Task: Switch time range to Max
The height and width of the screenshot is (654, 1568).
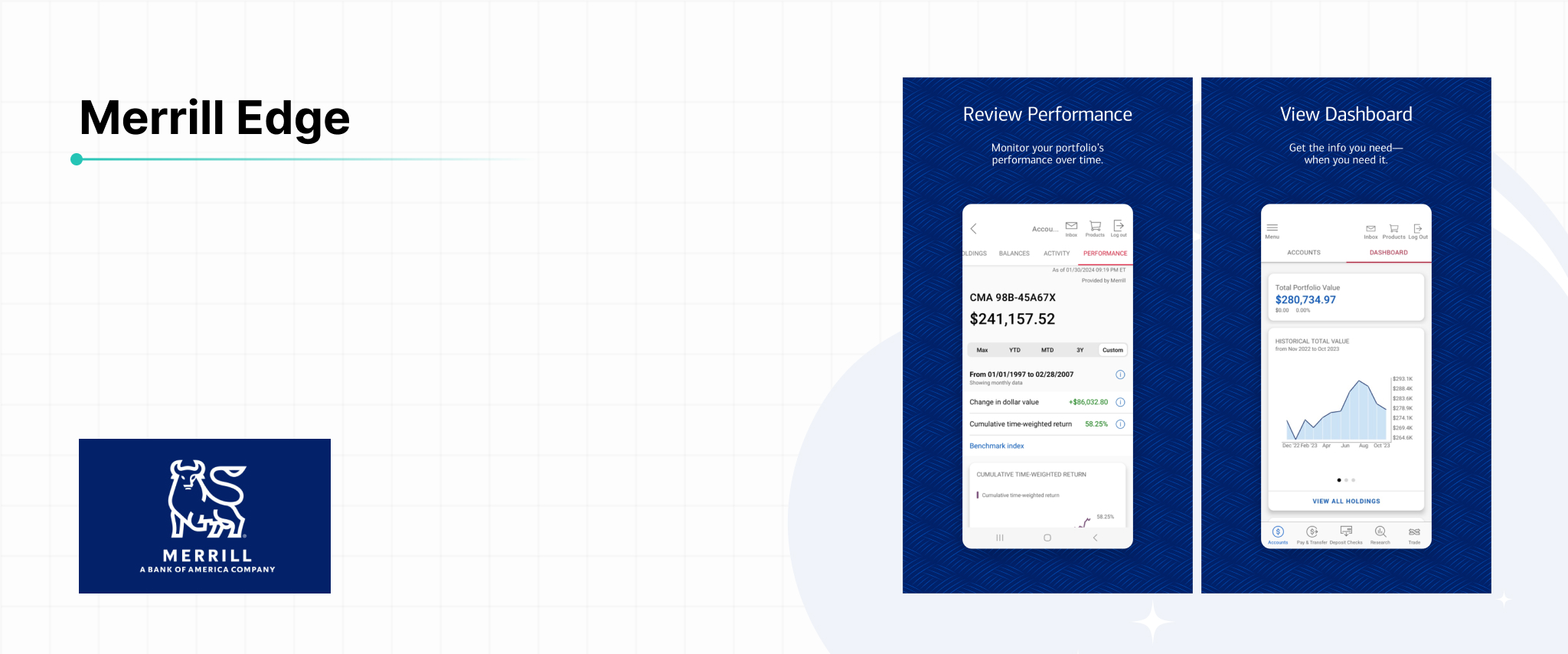Action: [x=982, y=350]
